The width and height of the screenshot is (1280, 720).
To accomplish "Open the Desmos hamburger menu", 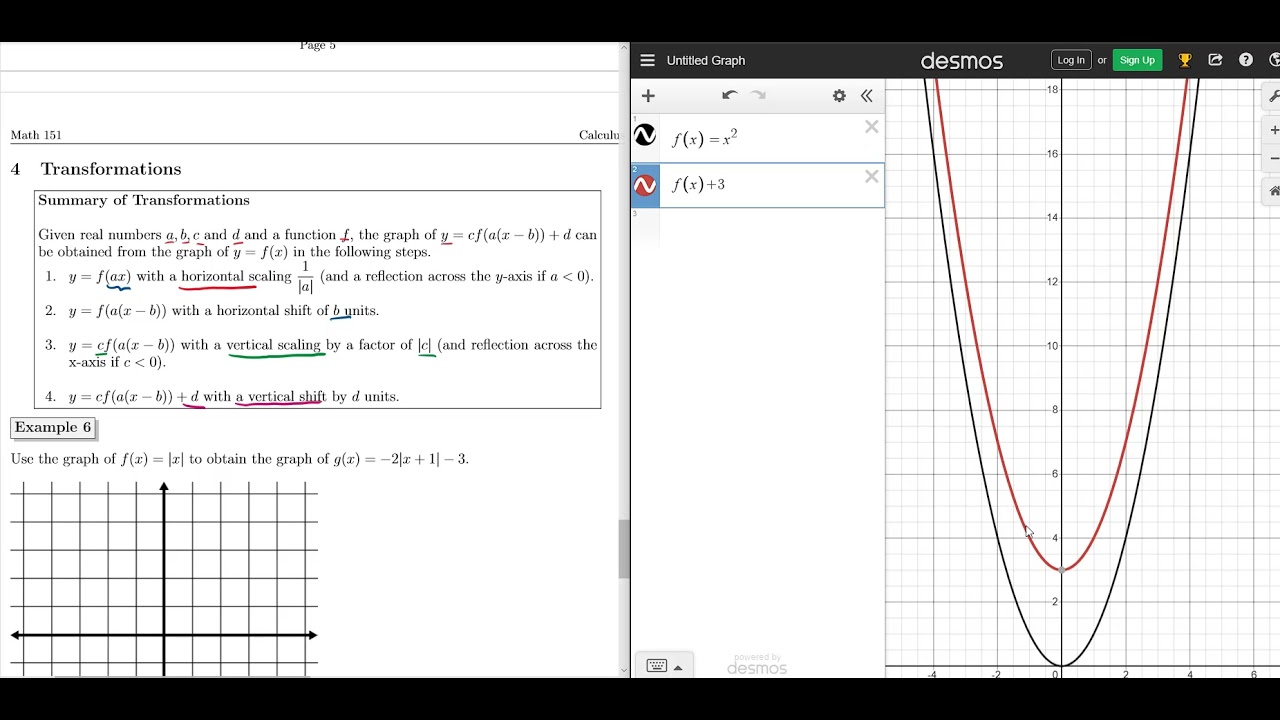I will coord(647,60).
